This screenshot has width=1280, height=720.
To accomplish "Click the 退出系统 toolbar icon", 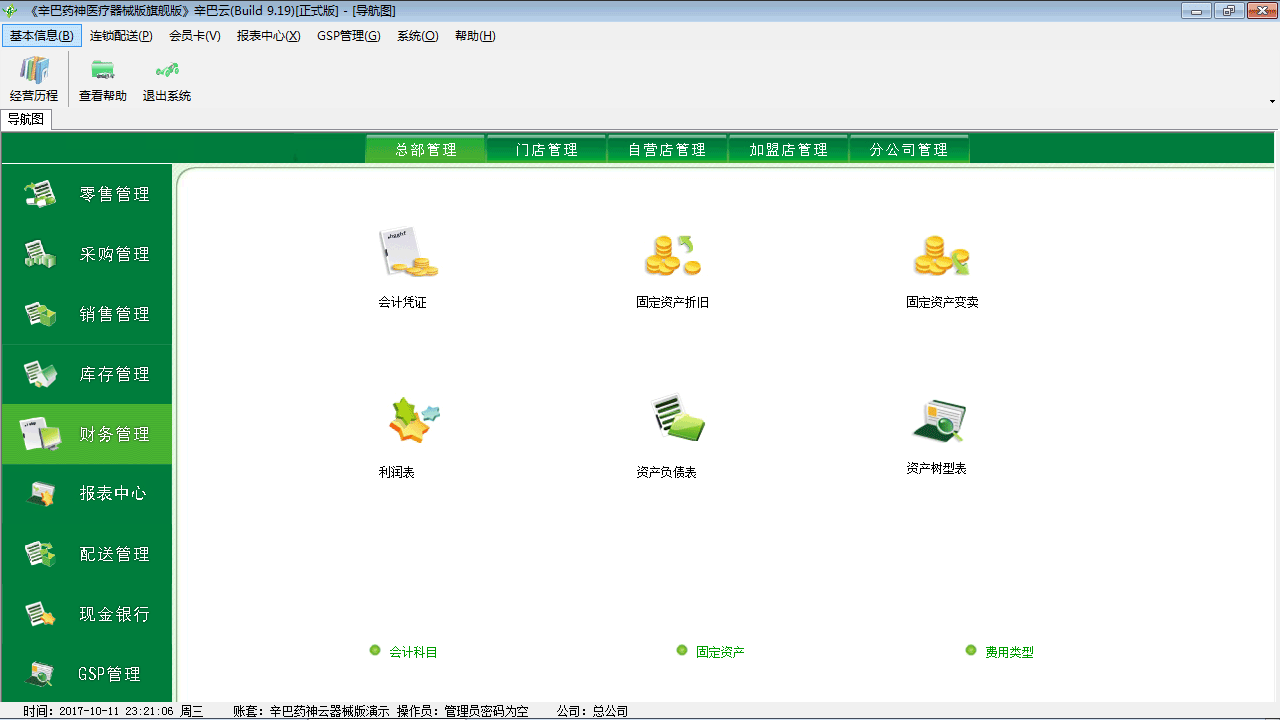I will (x=167, y=70).
